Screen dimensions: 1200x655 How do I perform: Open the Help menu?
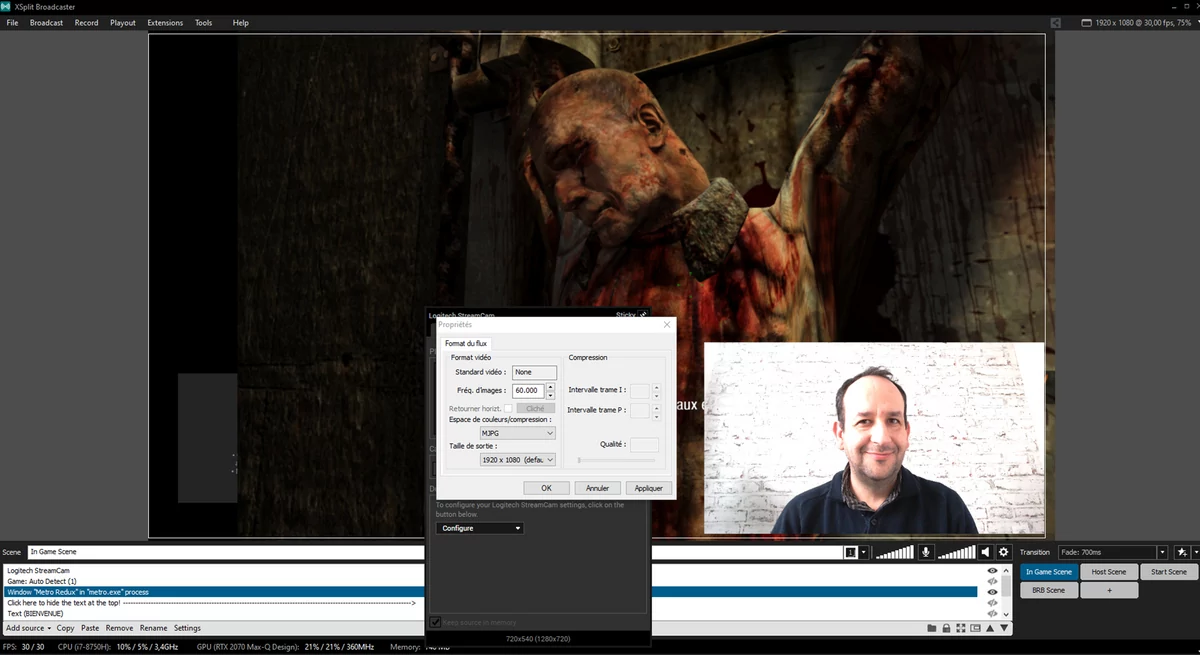(x=240, y=22)
